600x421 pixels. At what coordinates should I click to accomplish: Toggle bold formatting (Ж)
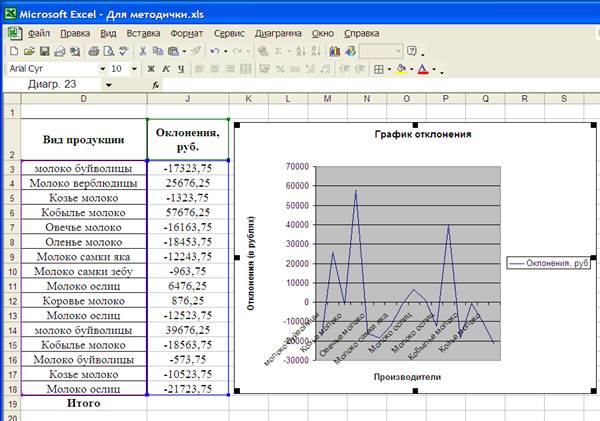(x=151, y=69)
